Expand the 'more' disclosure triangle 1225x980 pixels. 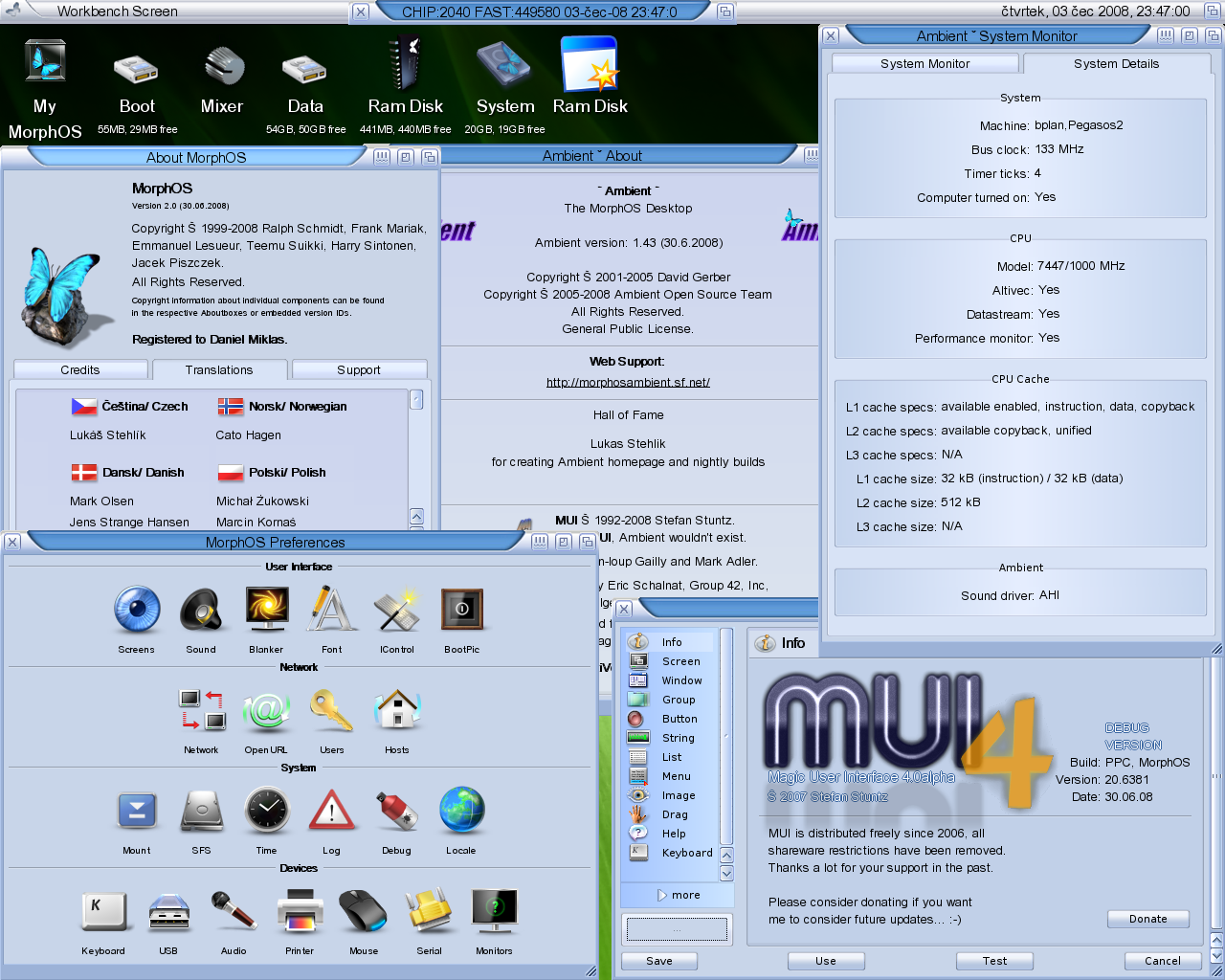pos(662,895)
